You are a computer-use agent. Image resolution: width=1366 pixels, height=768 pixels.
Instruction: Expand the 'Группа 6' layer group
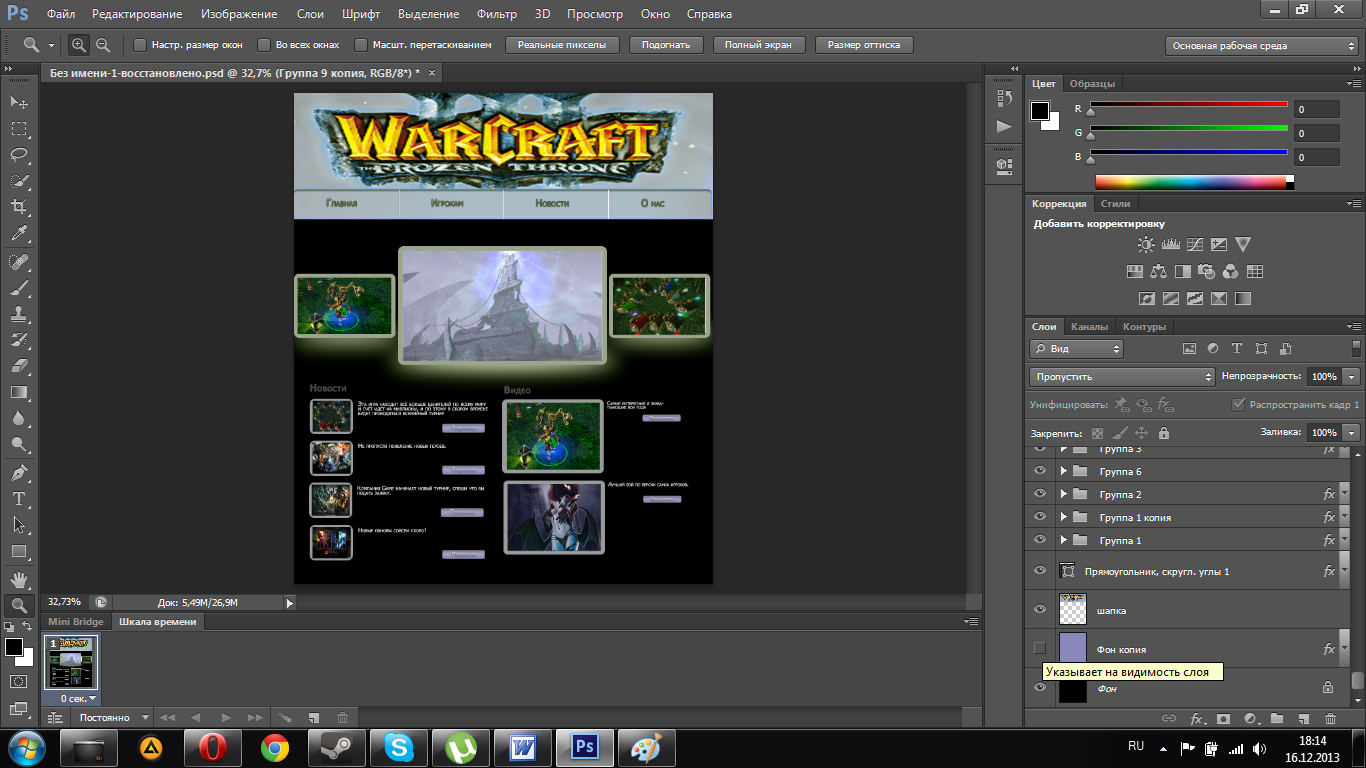point(1064,471)
